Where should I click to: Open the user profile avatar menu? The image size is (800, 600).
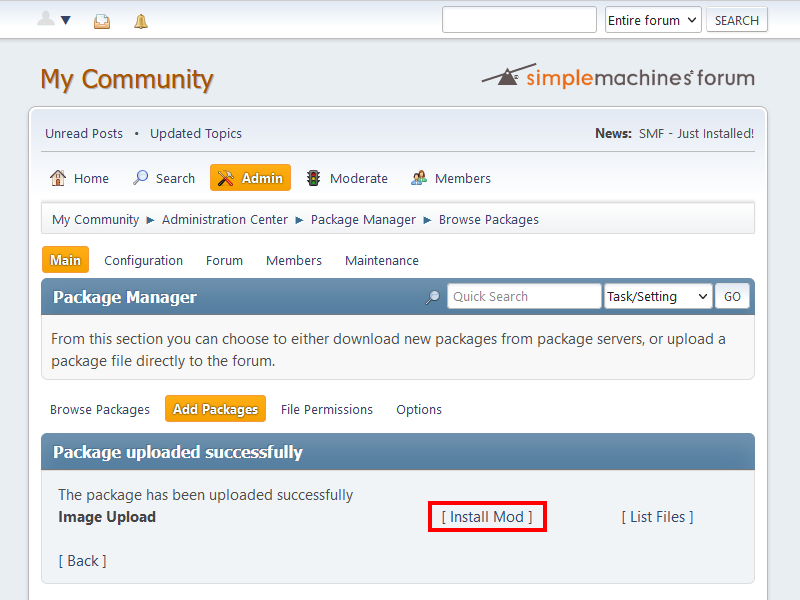click(x=53, y=20)
